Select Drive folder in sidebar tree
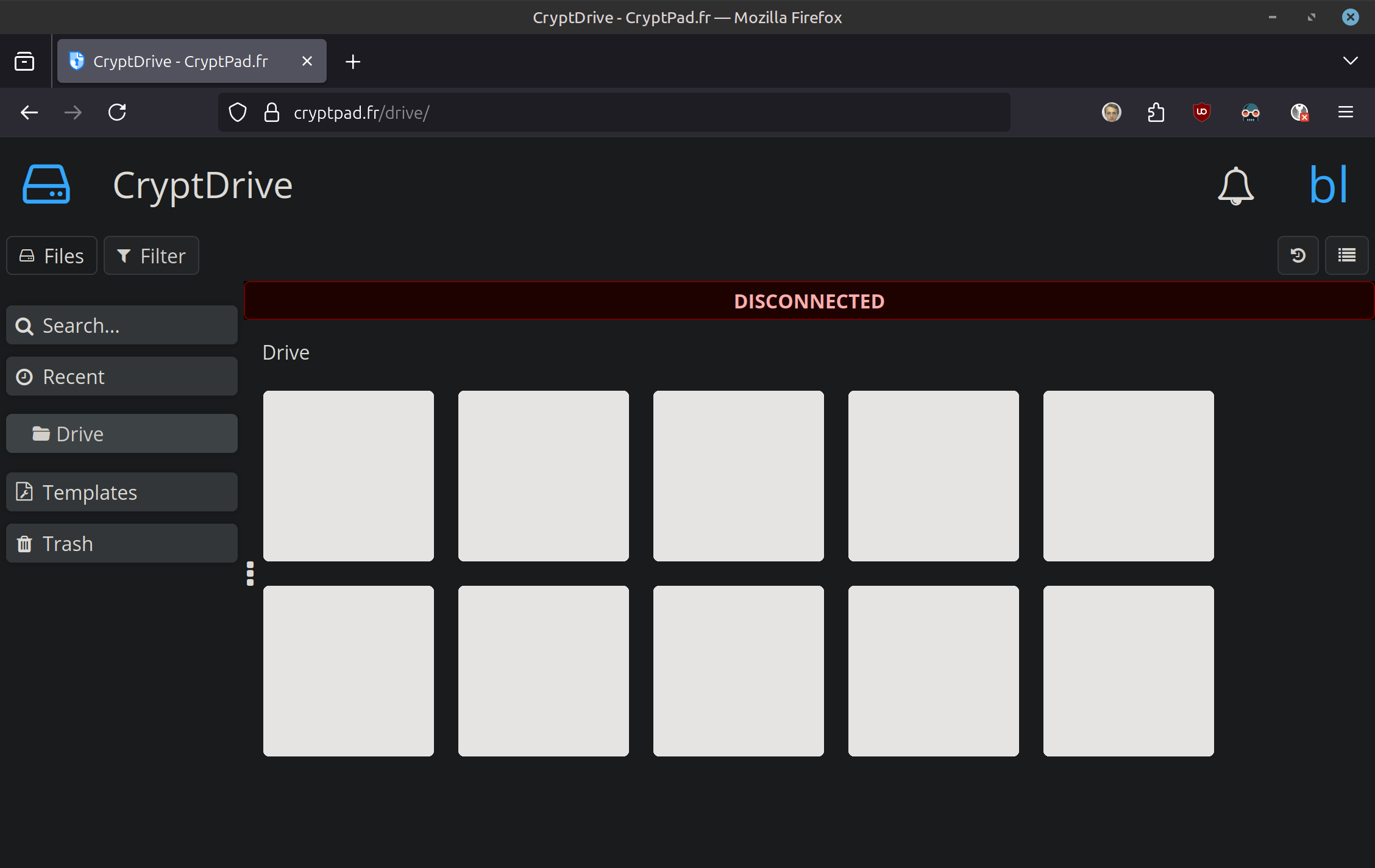The width and height of the screenshot is (1375, 868). click(122, 434)
